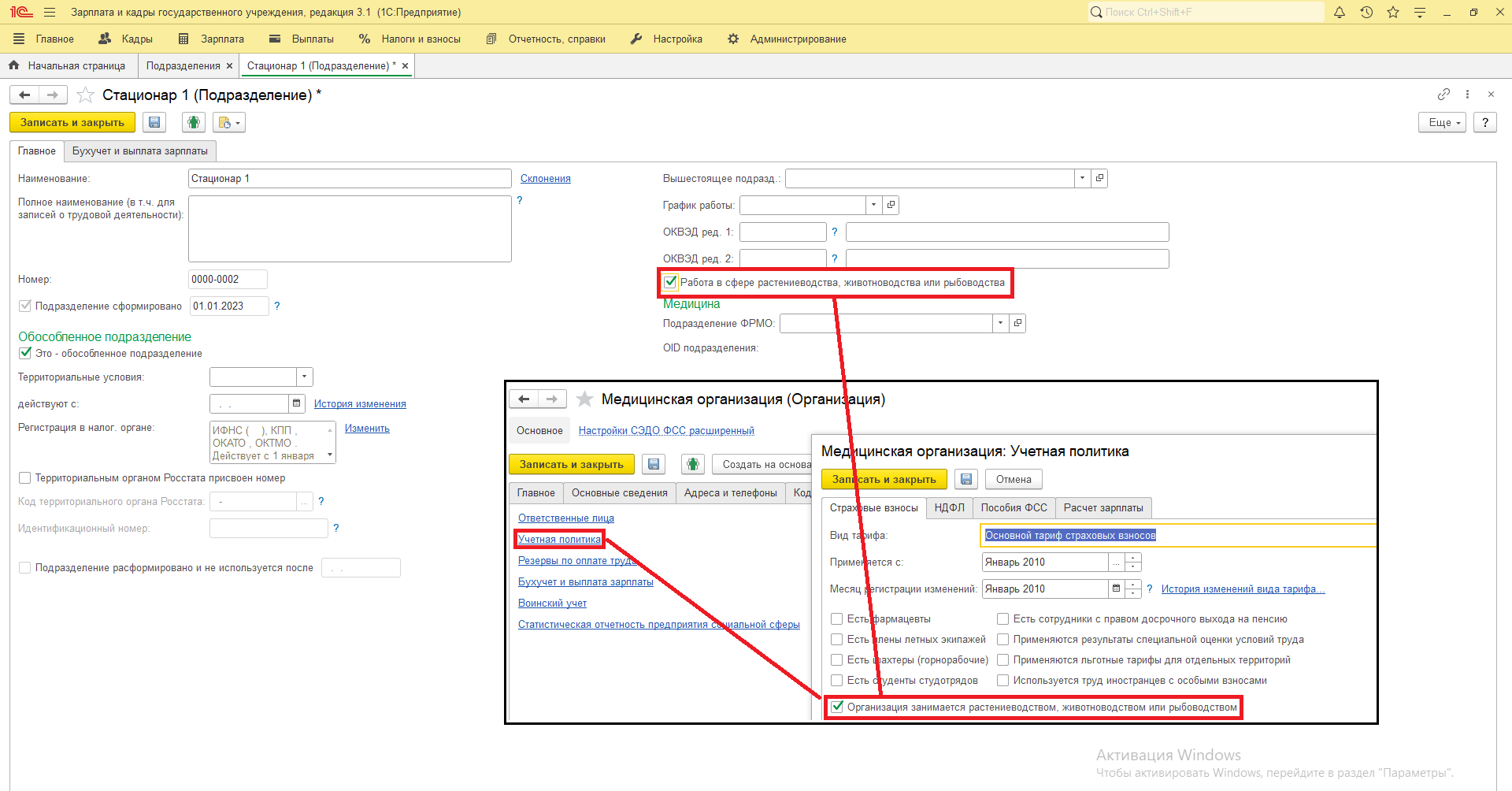The image size is (1512, 791).
Task: Click the green figure icon beside Стационар 1 save
Action: point(194,123)
